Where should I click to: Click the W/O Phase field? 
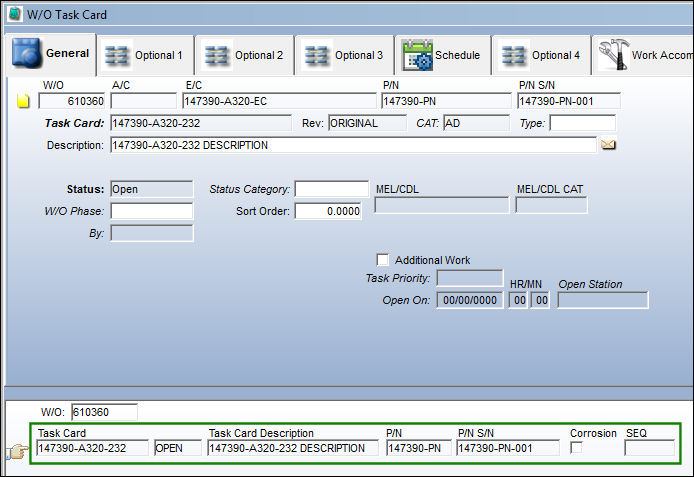point(152,211)
